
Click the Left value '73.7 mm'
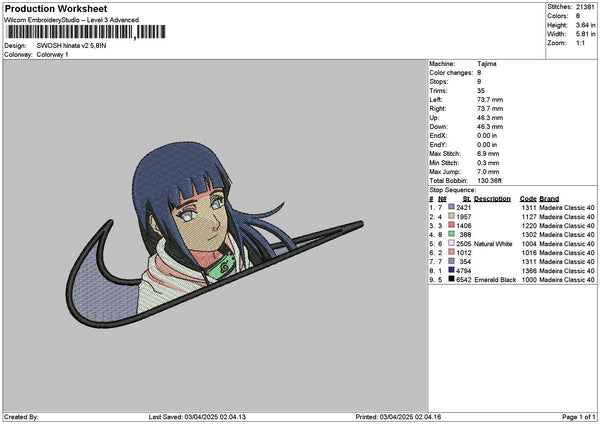490,100
